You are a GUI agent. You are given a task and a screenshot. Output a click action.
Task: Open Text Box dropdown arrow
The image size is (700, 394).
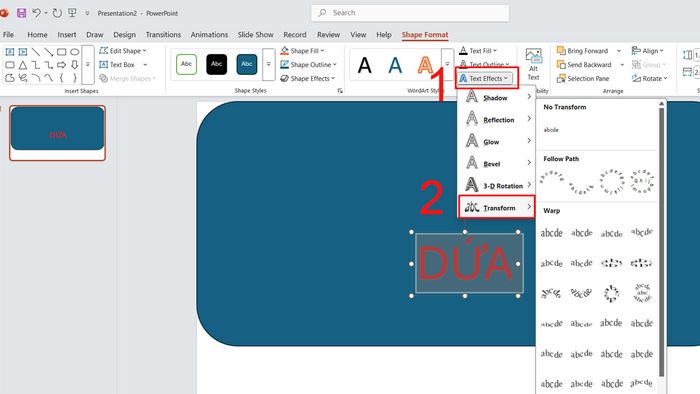[x=145, y=65]
